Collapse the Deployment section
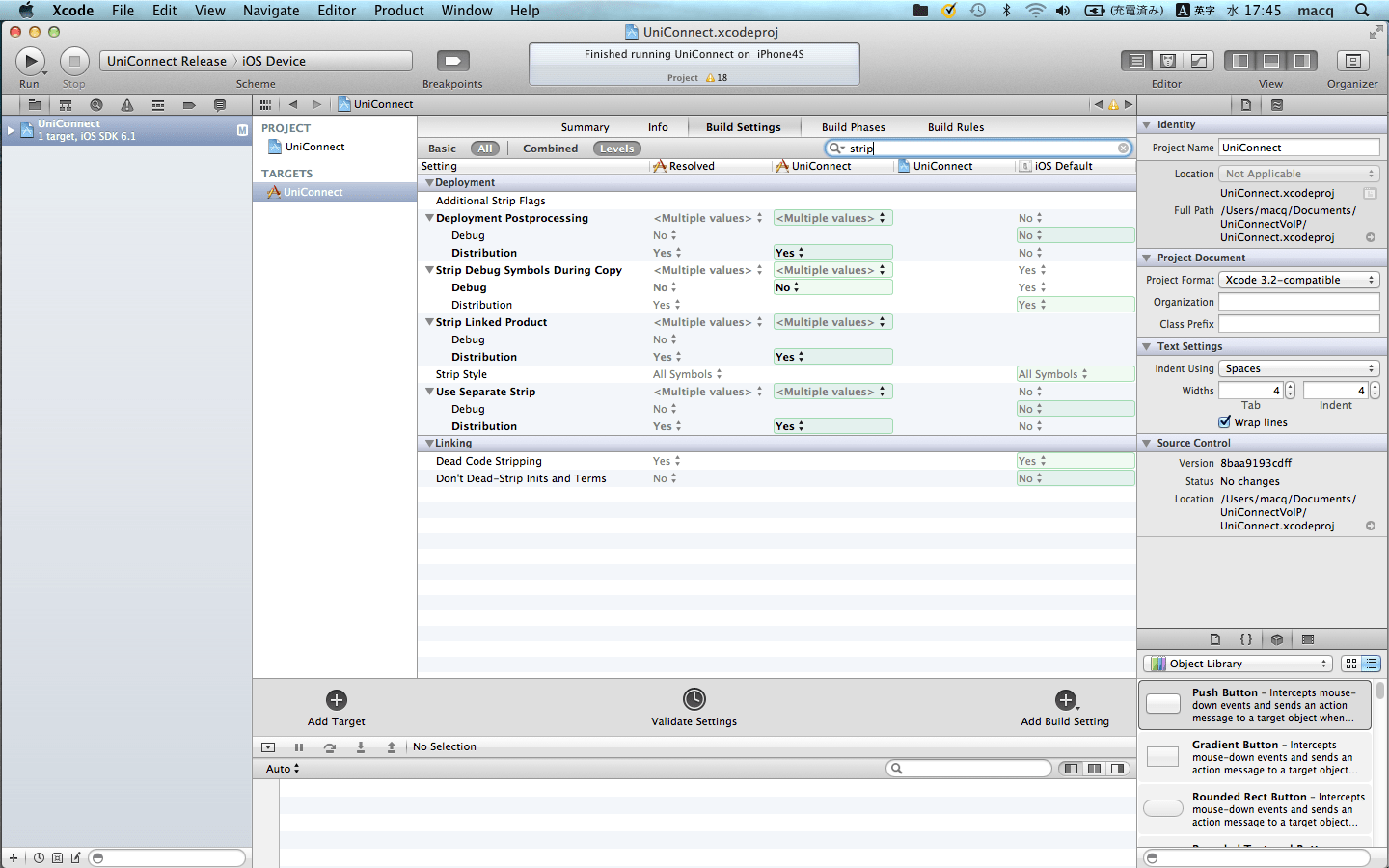Image resolution: width=1389 pixels, height=868 pixels. pyautogui.click(x=429, y=183)
